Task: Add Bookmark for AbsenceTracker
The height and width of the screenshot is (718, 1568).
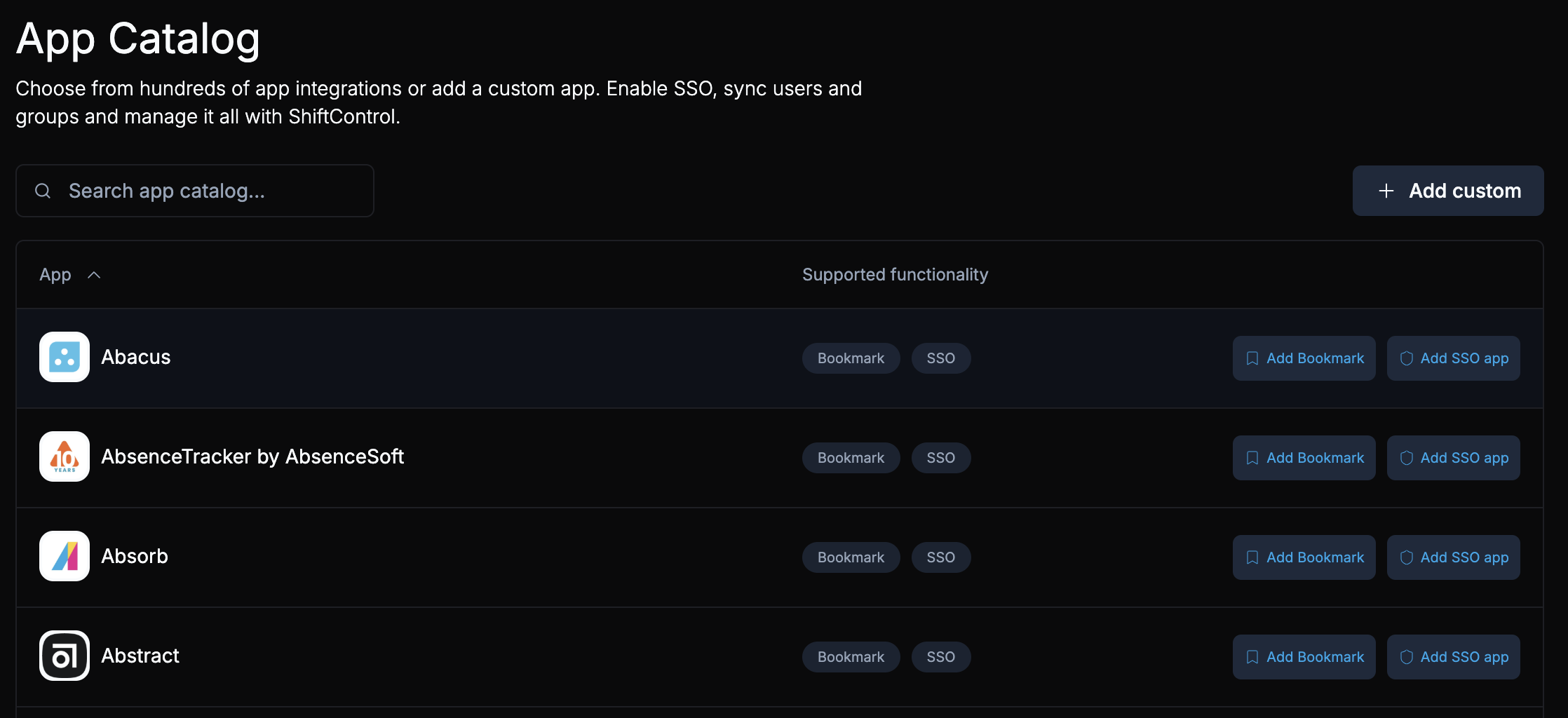Action: (1304, 457)
